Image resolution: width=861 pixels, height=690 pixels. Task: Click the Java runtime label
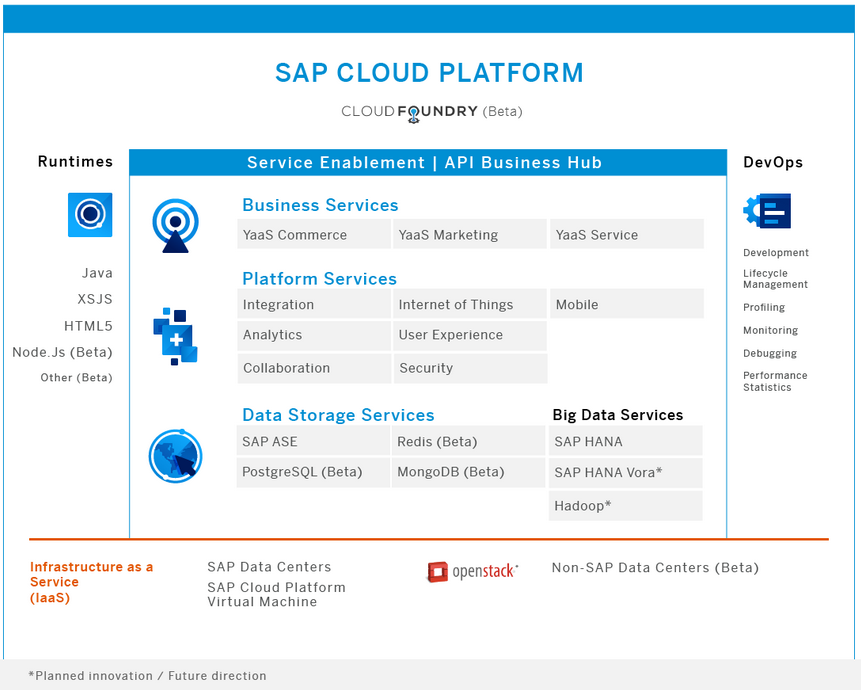[x=97, y=273]
